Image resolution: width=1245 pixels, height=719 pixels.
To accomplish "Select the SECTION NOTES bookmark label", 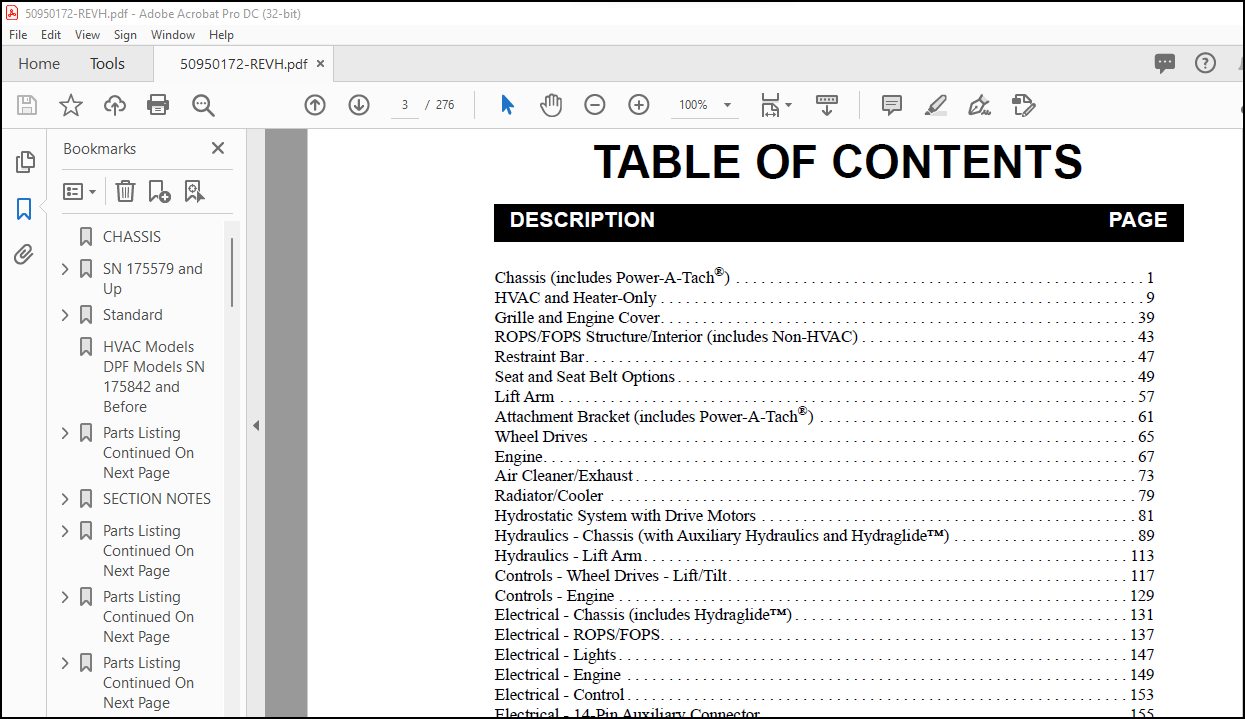I will click(157, 499).
